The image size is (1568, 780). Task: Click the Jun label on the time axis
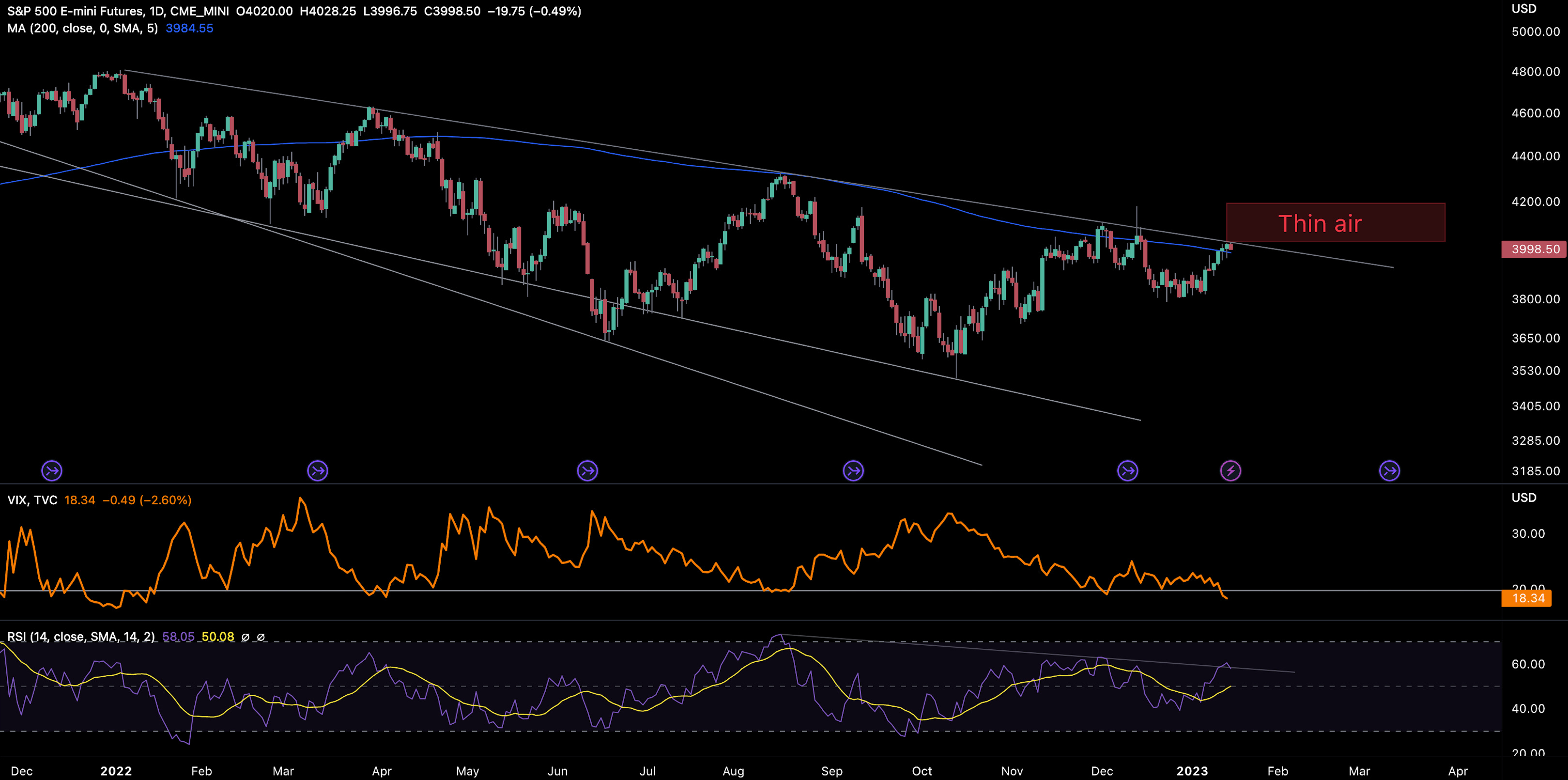(557, 771)
